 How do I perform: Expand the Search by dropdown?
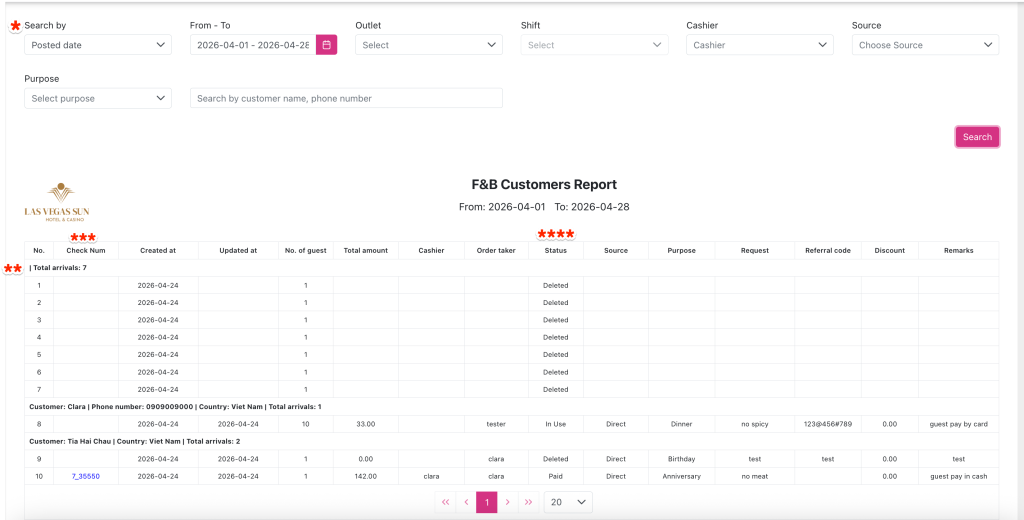click(x=99, y=45)
